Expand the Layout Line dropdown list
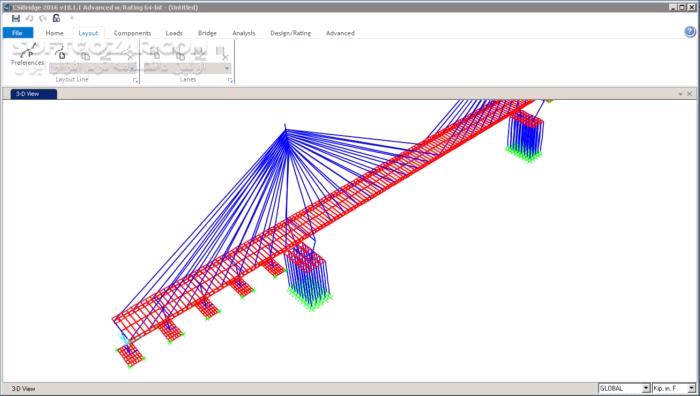700x396 pixels. point(133,68)
